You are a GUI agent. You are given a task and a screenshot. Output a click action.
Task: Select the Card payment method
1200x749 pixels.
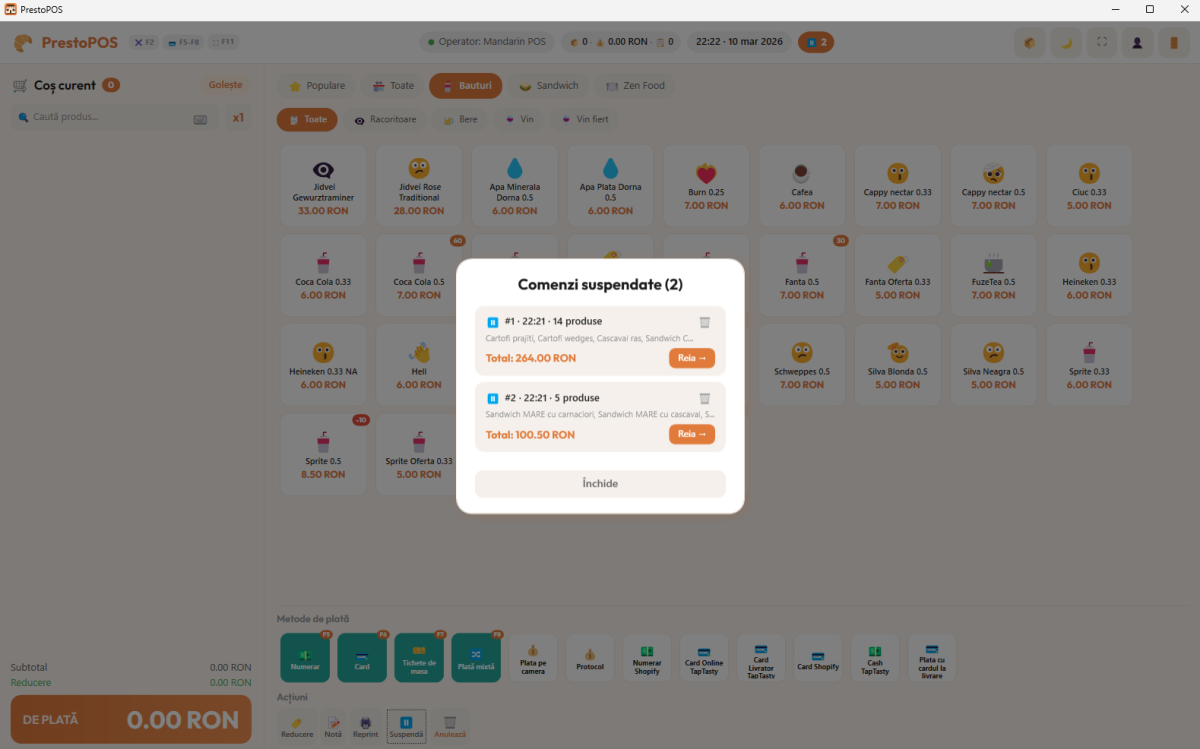point(362,657)
